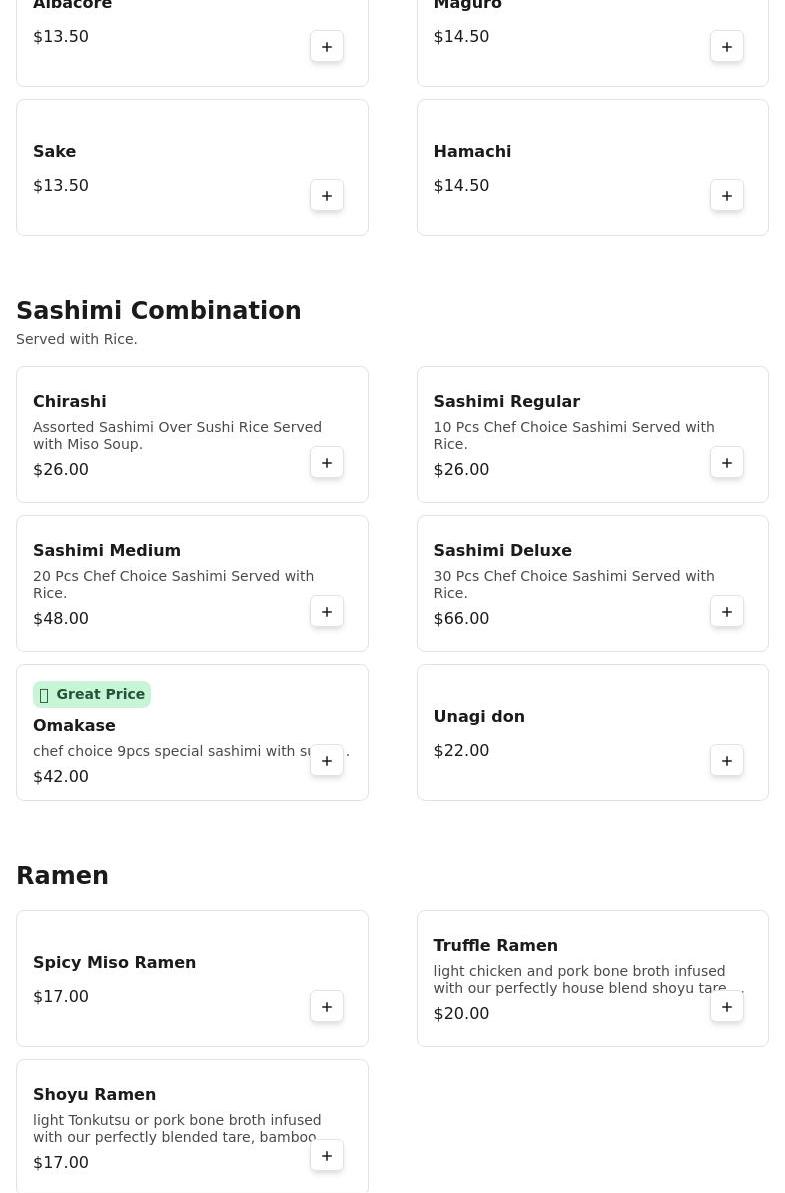Open the Omakase item title
The width and height of the screenshot is (785, 1193).
74,725
